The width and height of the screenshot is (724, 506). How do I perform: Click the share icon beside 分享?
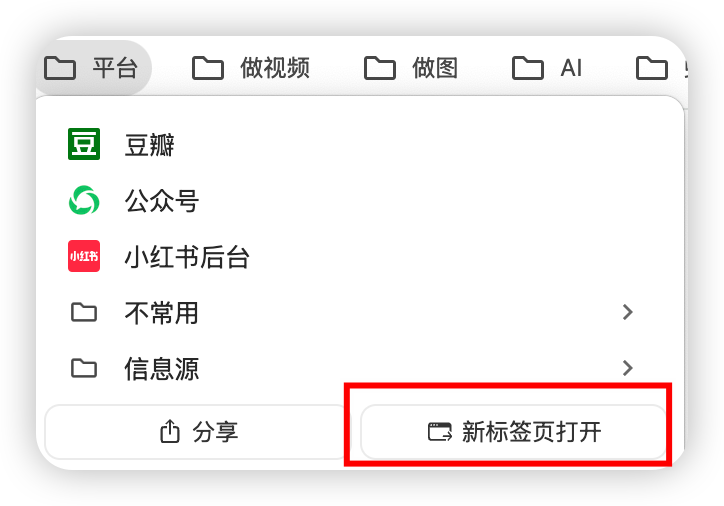(x=169, y=432)
